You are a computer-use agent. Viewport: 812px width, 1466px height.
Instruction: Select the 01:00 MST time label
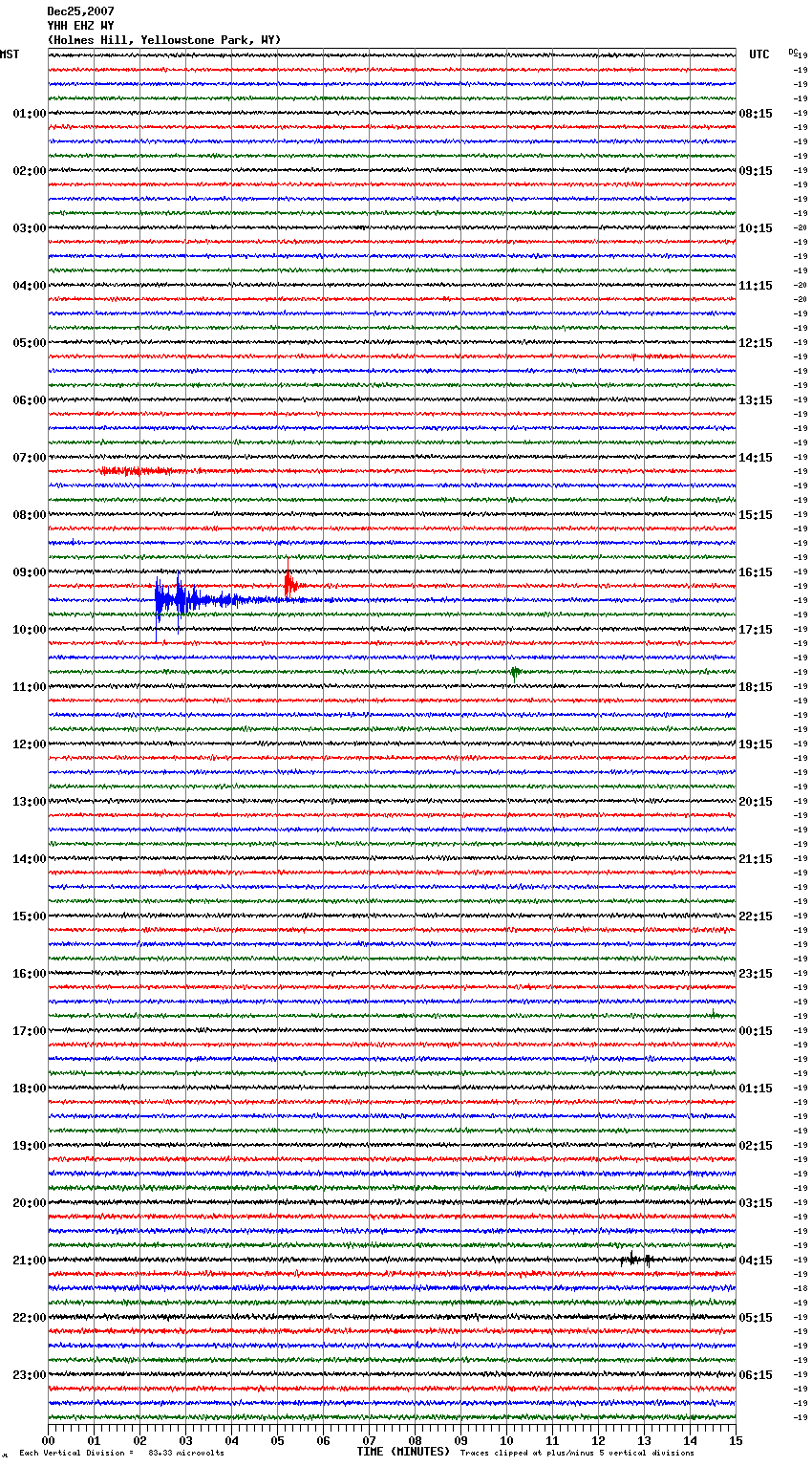pyautogui.click(x=29, y=114)
